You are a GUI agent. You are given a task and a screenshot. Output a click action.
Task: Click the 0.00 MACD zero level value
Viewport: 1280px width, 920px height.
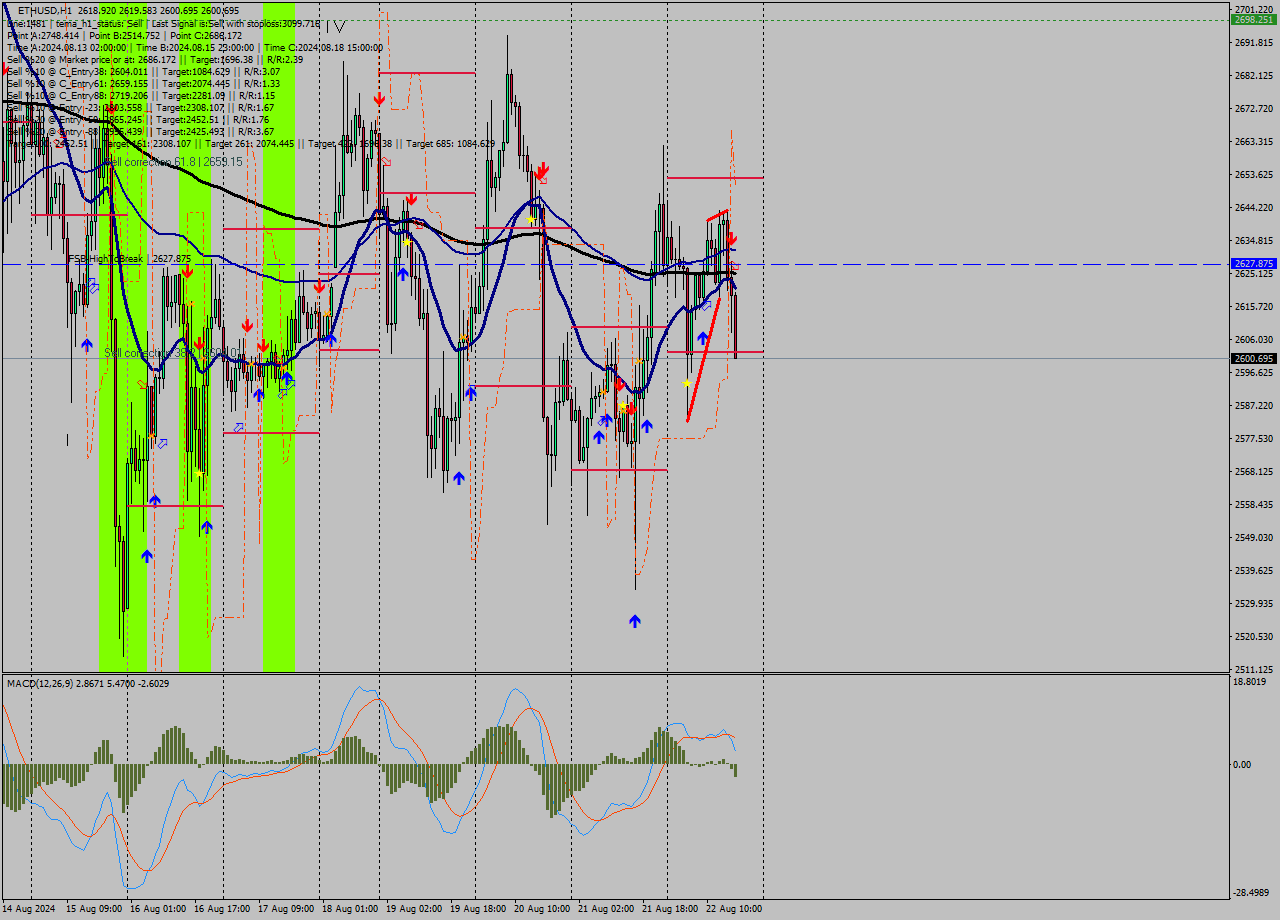tap(1241, 764)
